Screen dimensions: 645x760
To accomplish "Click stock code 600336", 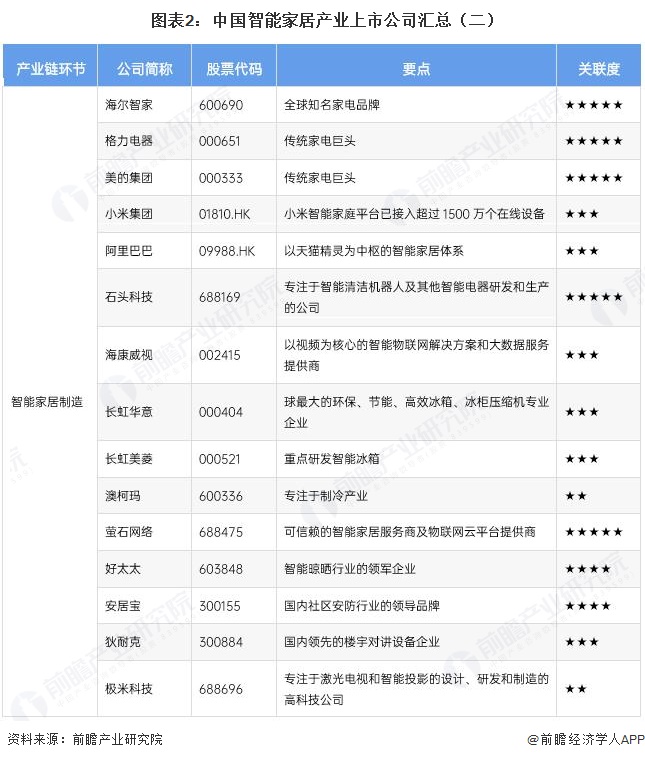I will pyautogui.click(x=220, y=496).
